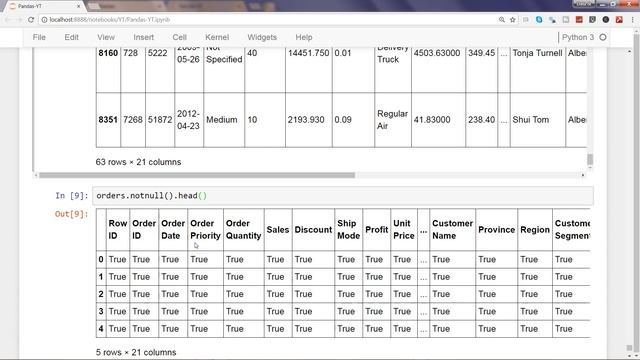The height and width of the screenshot is (360, 640).
Task: Open the Chrome three-dot menu
Action: point(633,20)
